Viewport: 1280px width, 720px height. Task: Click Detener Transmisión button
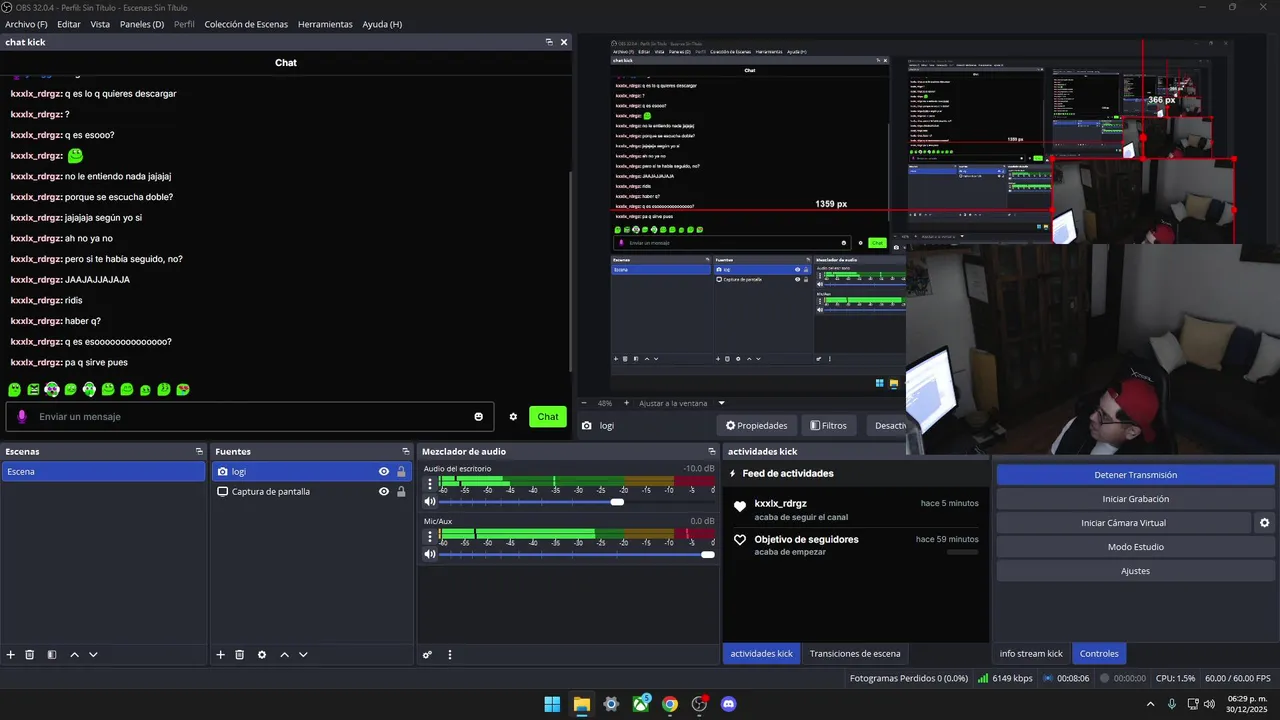coord(1135,475)
